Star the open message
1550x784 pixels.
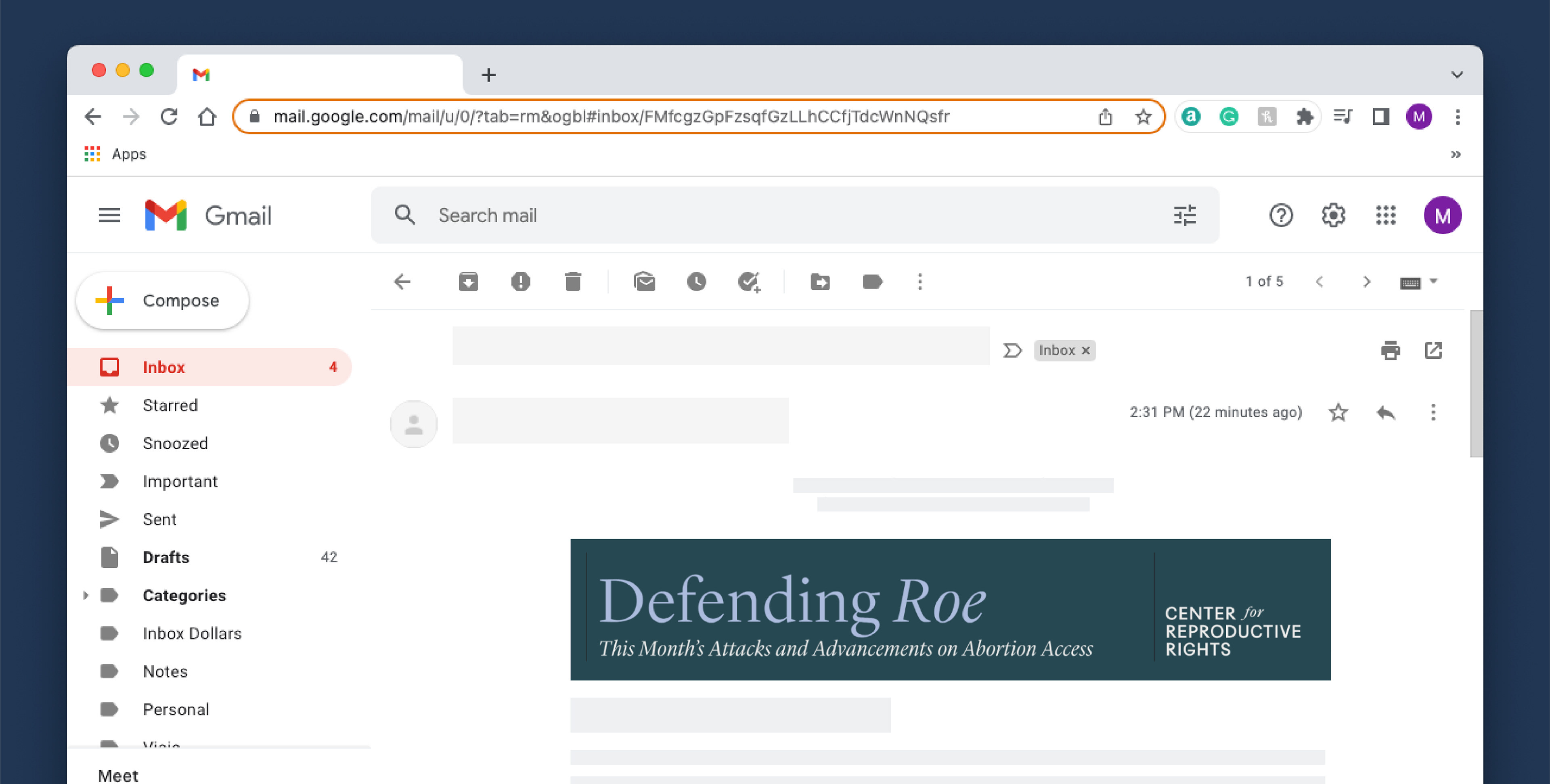click(1338, 413)
